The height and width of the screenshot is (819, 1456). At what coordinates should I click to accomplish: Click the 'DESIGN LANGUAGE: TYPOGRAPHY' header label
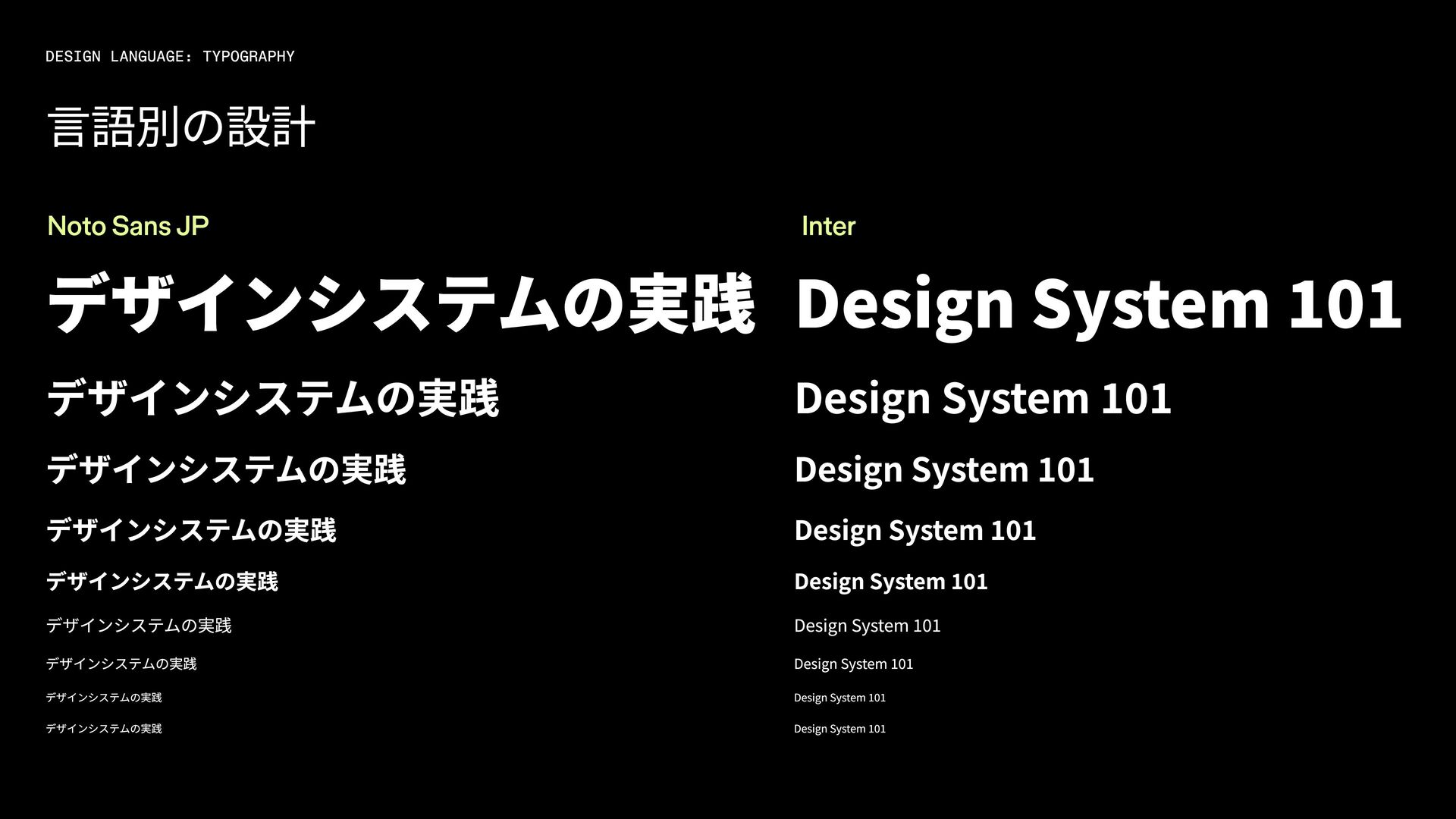(x=170, y=56)
